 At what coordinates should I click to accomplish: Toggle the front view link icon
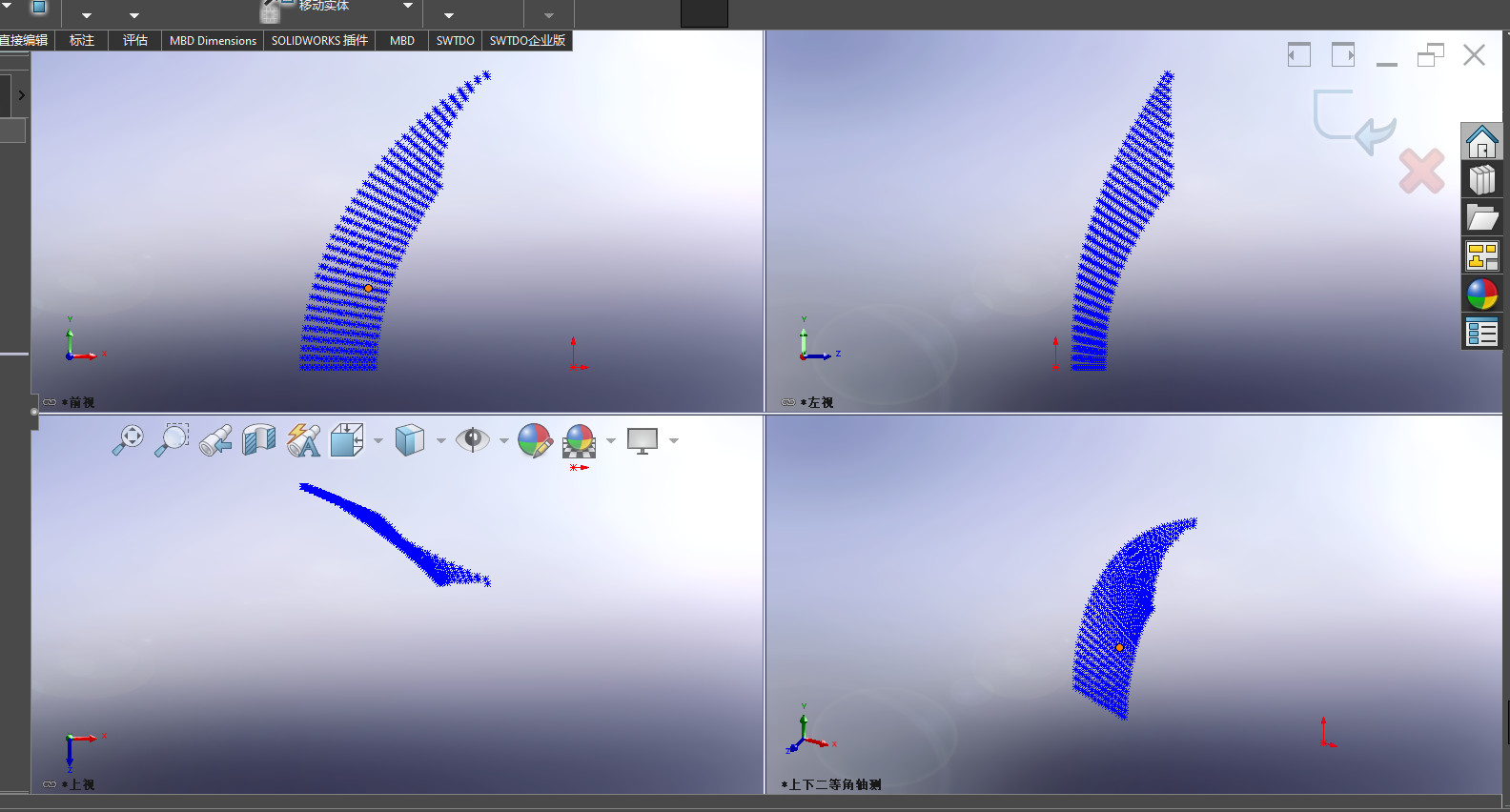[50, 402]
